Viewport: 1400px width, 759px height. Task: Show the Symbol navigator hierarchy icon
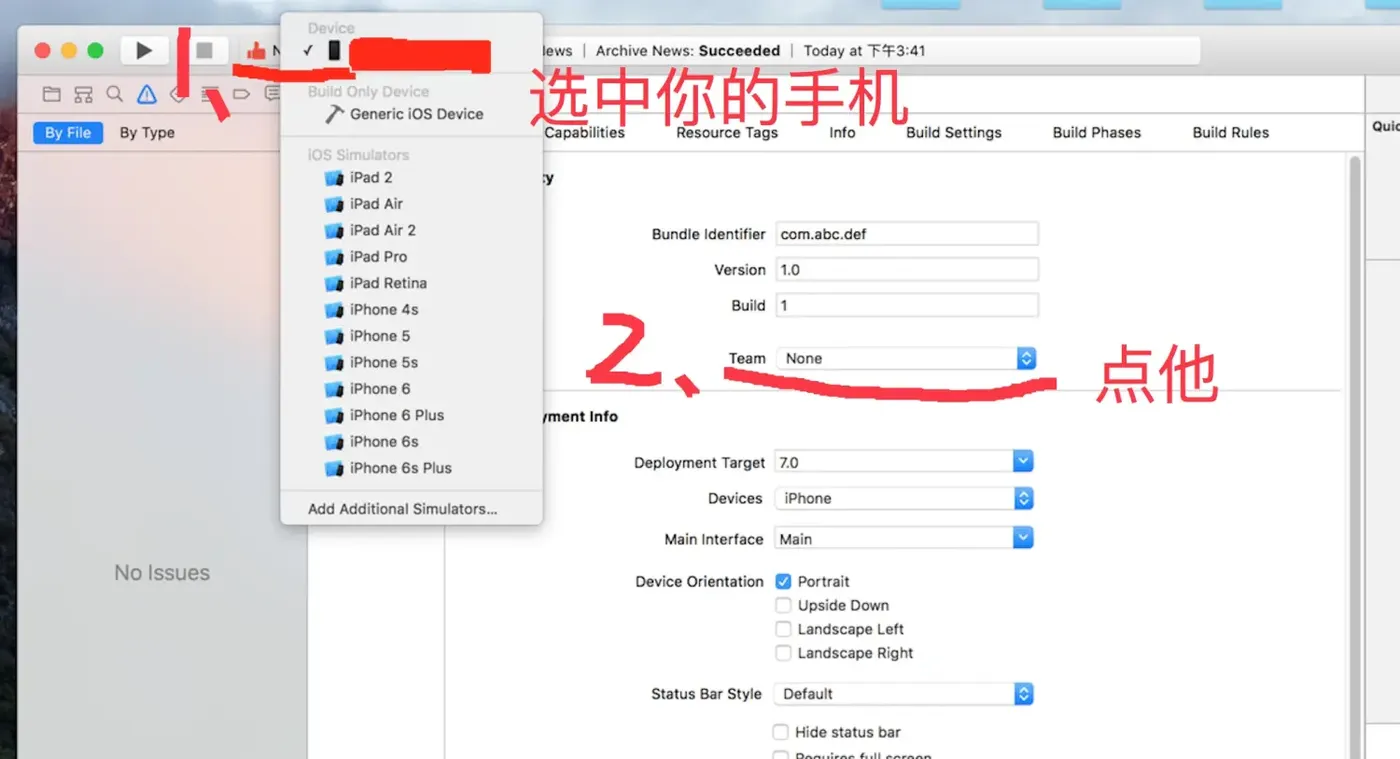[84, 94]
